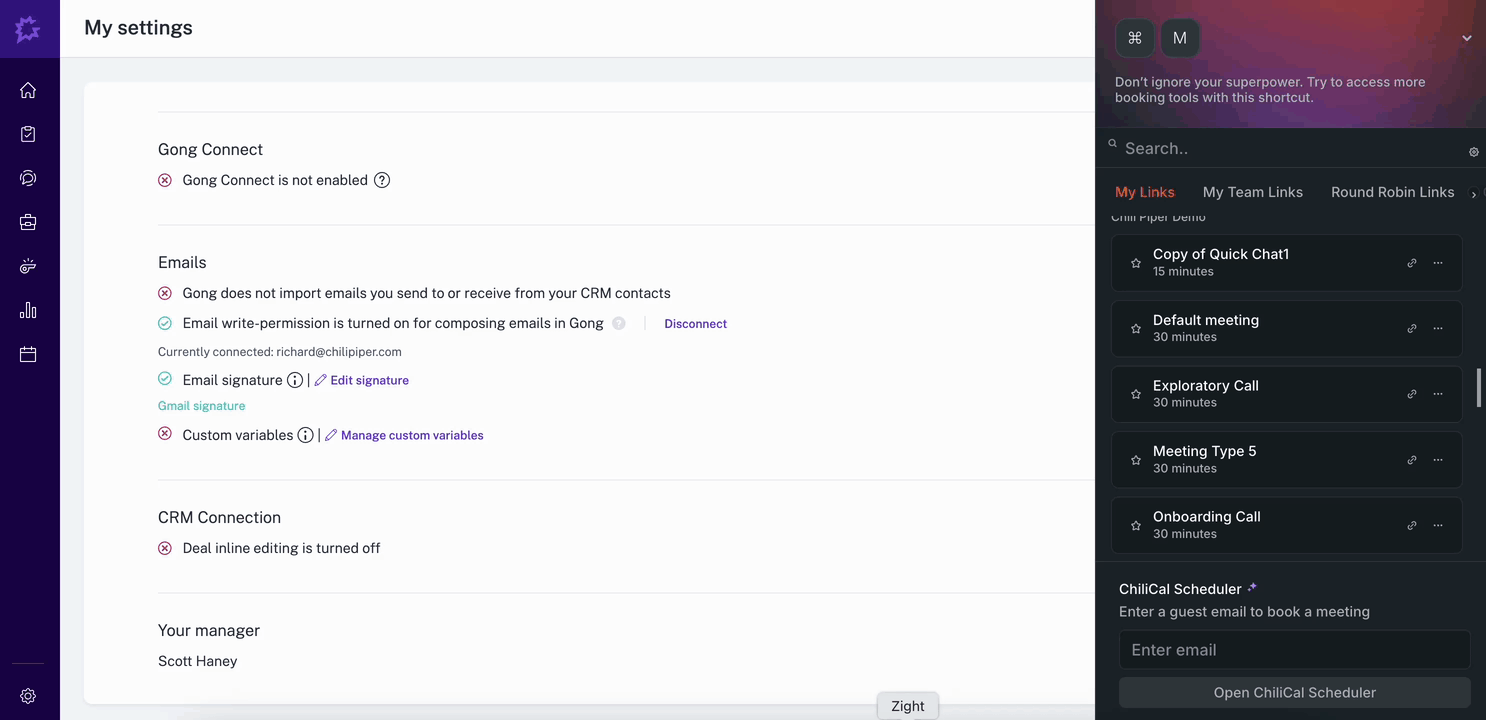Click the links list scrollbar handle
Viewport: 1487px width, 720px height.
[1479, 388]
